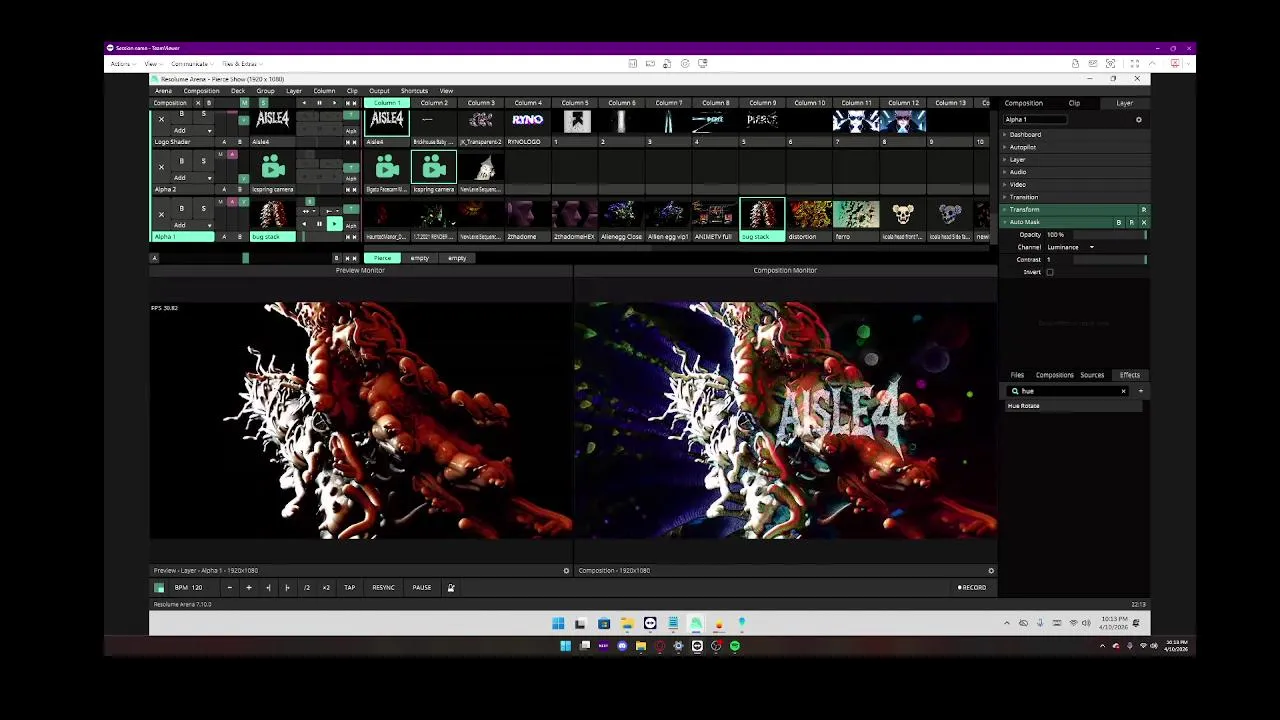Halve the BPM with /2 button
This screenshot has height=720, width=1280.
coord(306,587)
